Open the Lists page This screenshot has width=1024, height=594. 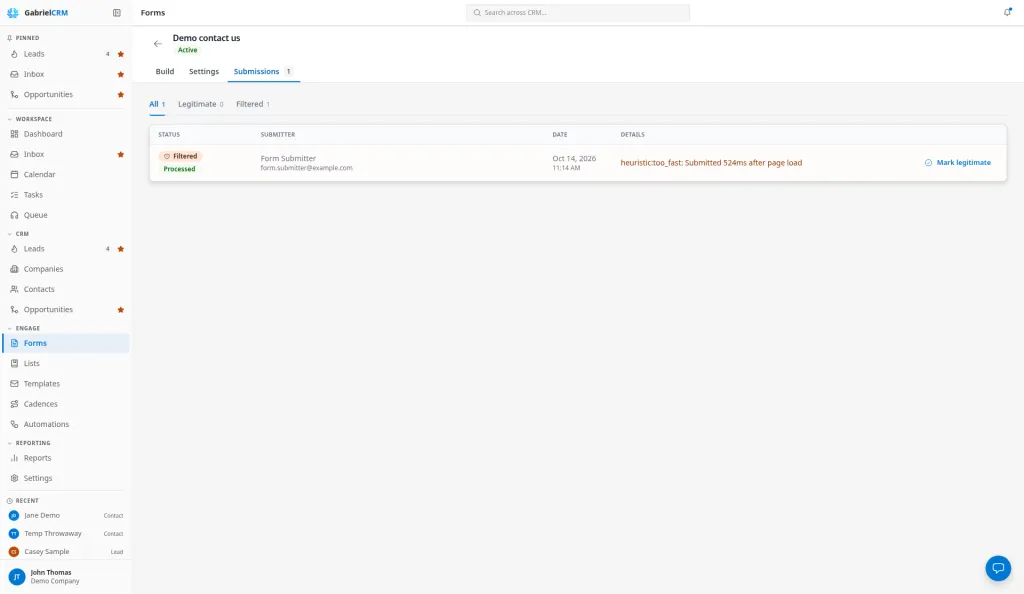[x=66, y=363]
